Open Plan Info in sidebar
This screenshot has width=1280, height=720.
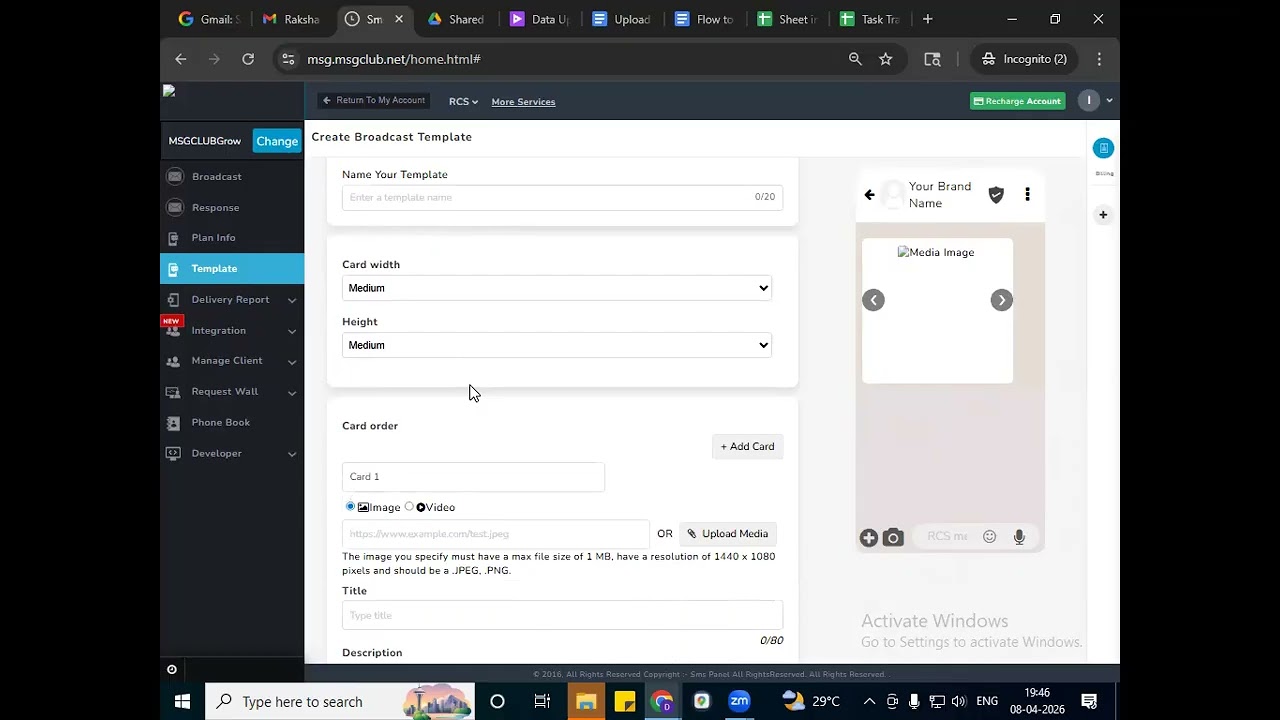(x=213, y=238)
